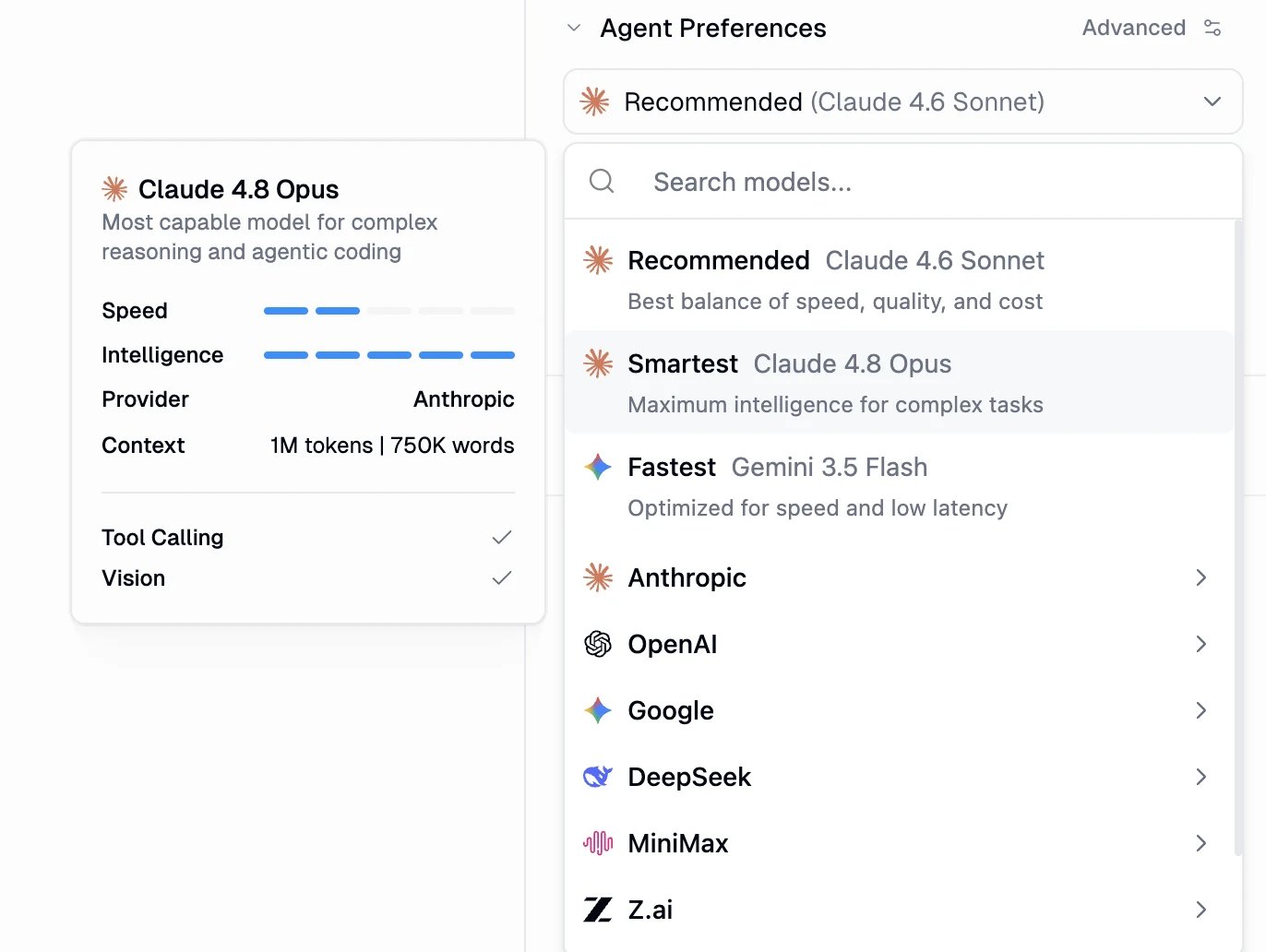The image size is (1266, 952).
Task: Click the DeepSeek whale icon
Action: point(598,777)
